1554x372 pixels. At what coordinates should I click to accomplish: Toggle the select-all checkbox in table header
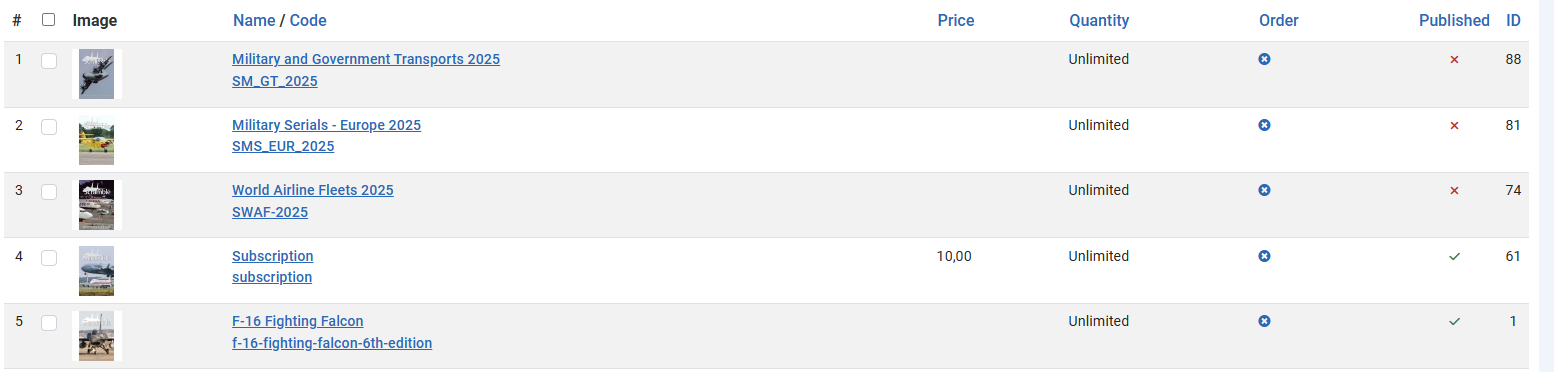coord(48,19)
